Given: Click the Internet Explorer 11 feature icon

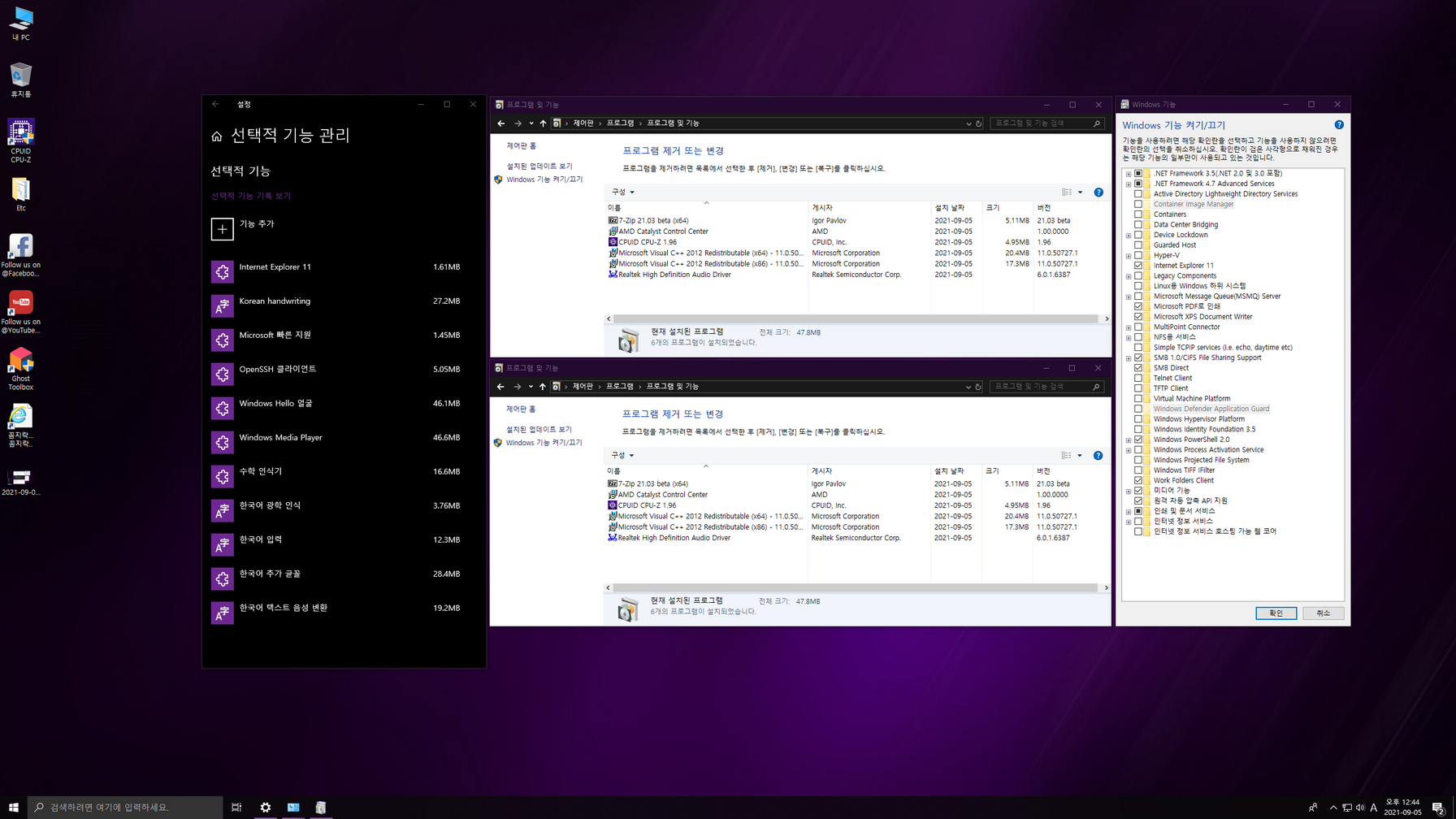Looking at the screenshot, I should tap(222, 271).
